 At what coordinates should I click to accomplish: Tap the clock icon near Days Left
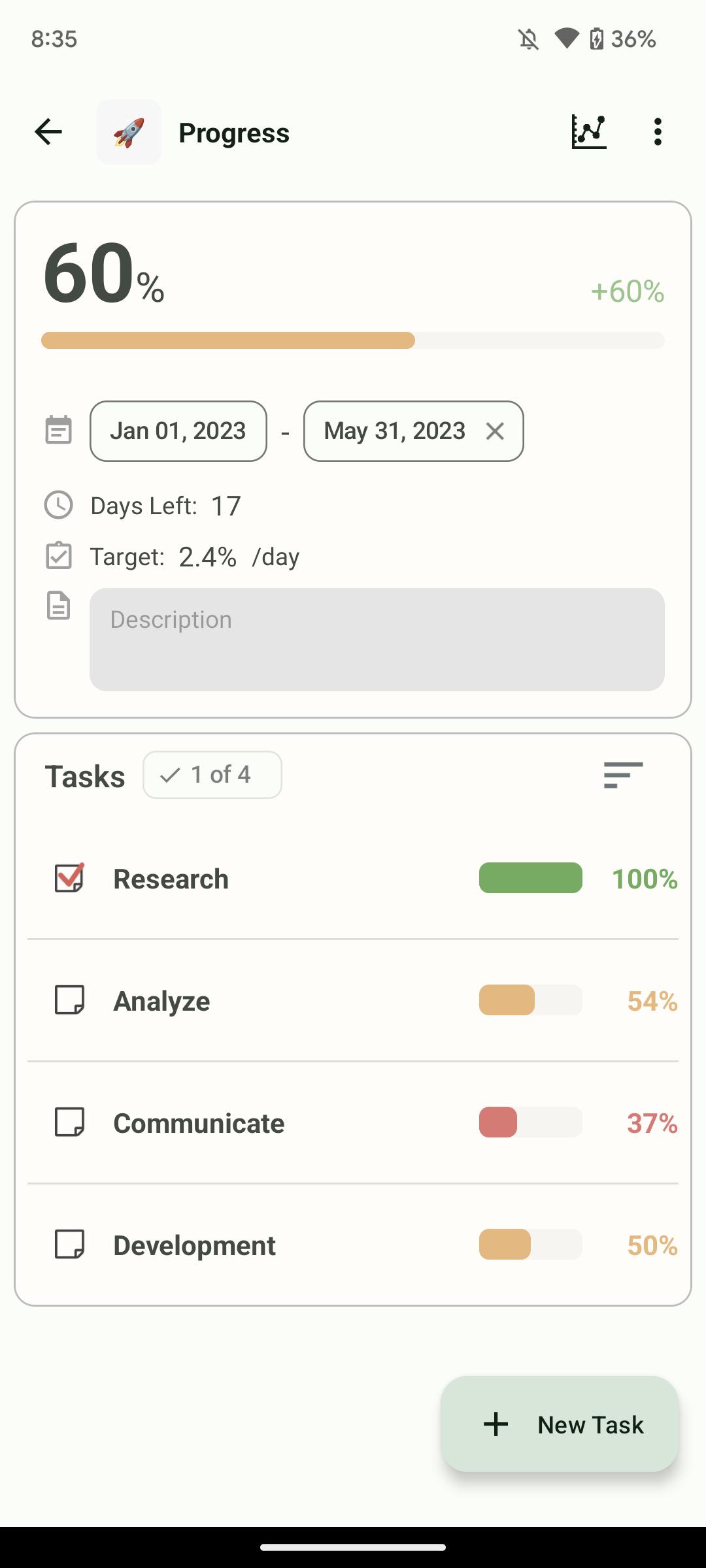pyautogui.click(x=58, y=505)
